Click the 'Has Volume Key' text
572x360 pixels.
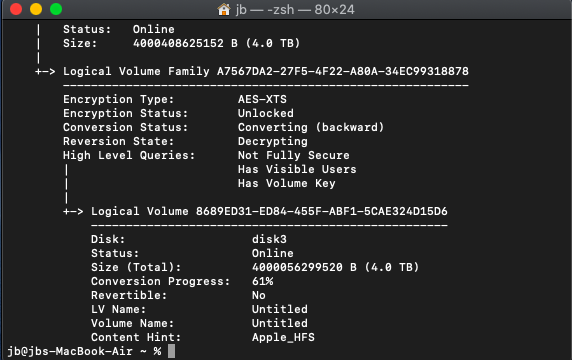286,183
